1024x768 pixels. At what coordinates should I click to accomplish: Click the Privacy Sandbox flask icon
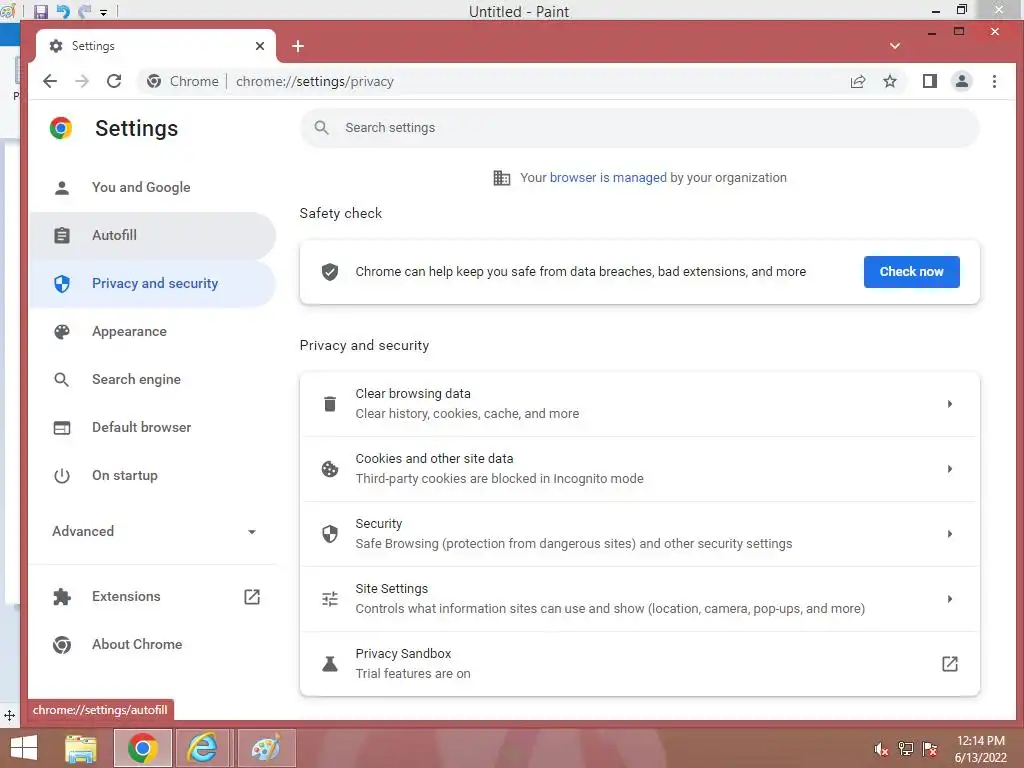click(x=330, y=664)
